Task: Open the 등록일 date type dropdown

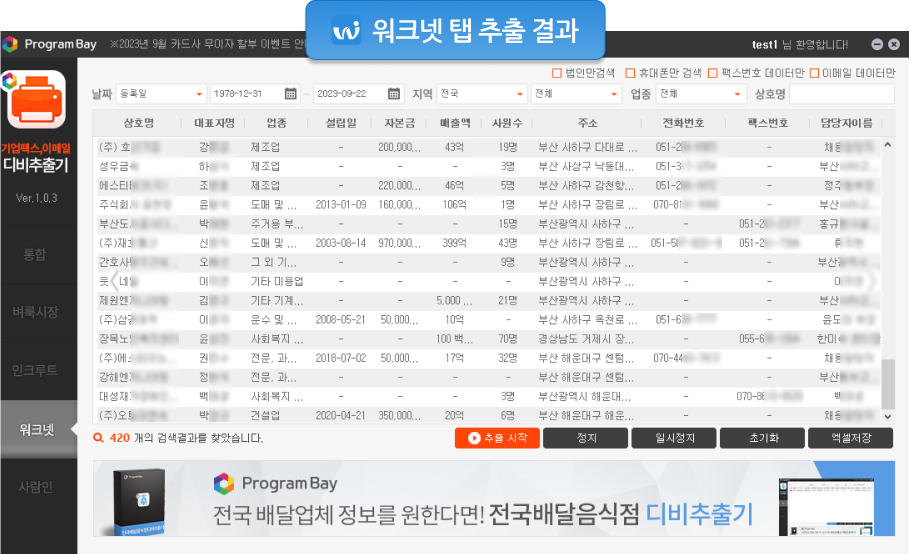Action: pos(162,93)
